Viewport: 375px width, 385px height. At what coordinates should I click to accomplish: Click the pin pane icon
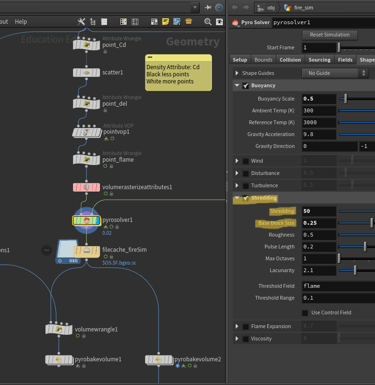208,7
